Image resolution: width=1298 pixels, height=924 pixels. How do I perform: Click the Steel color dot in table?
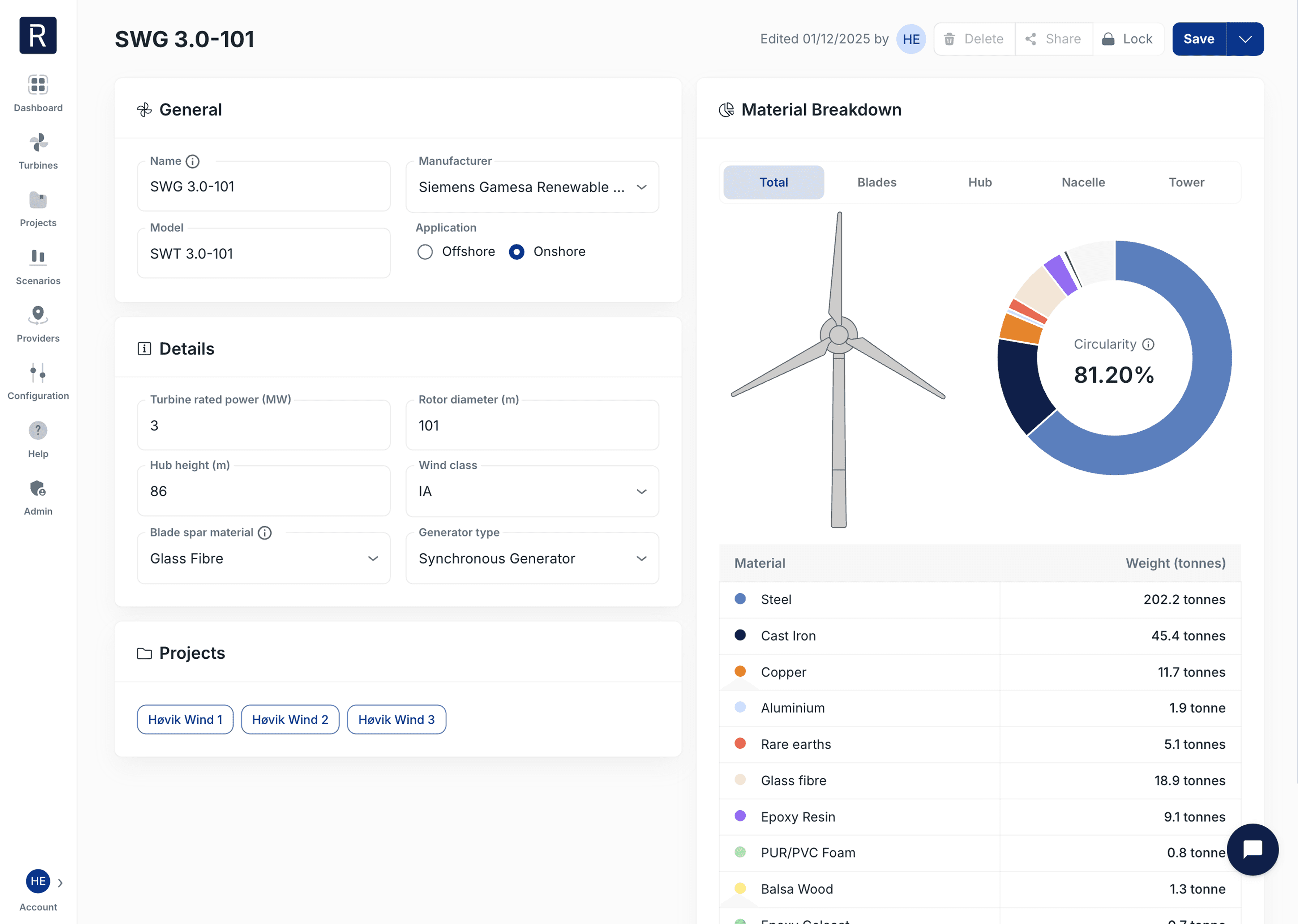[x=740, y=599]
